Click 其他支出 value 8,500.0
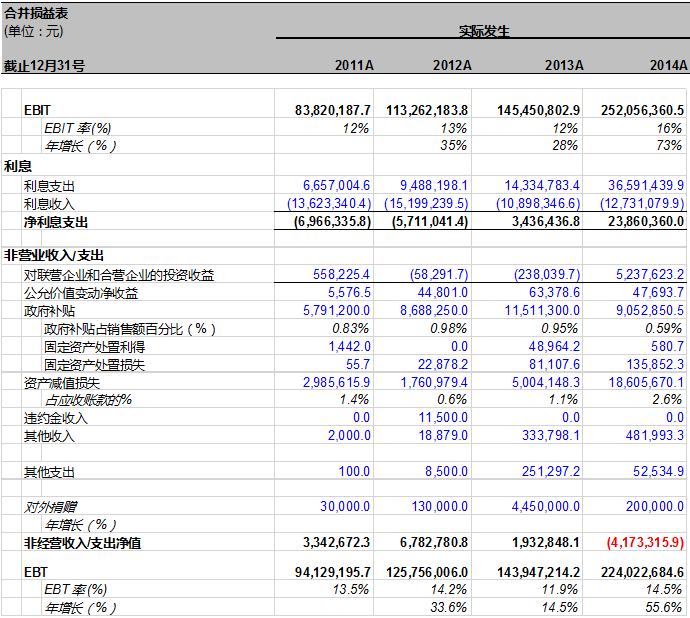Viewport: 690px width, 618px height. pyautogui.click(x=448, y=471)
